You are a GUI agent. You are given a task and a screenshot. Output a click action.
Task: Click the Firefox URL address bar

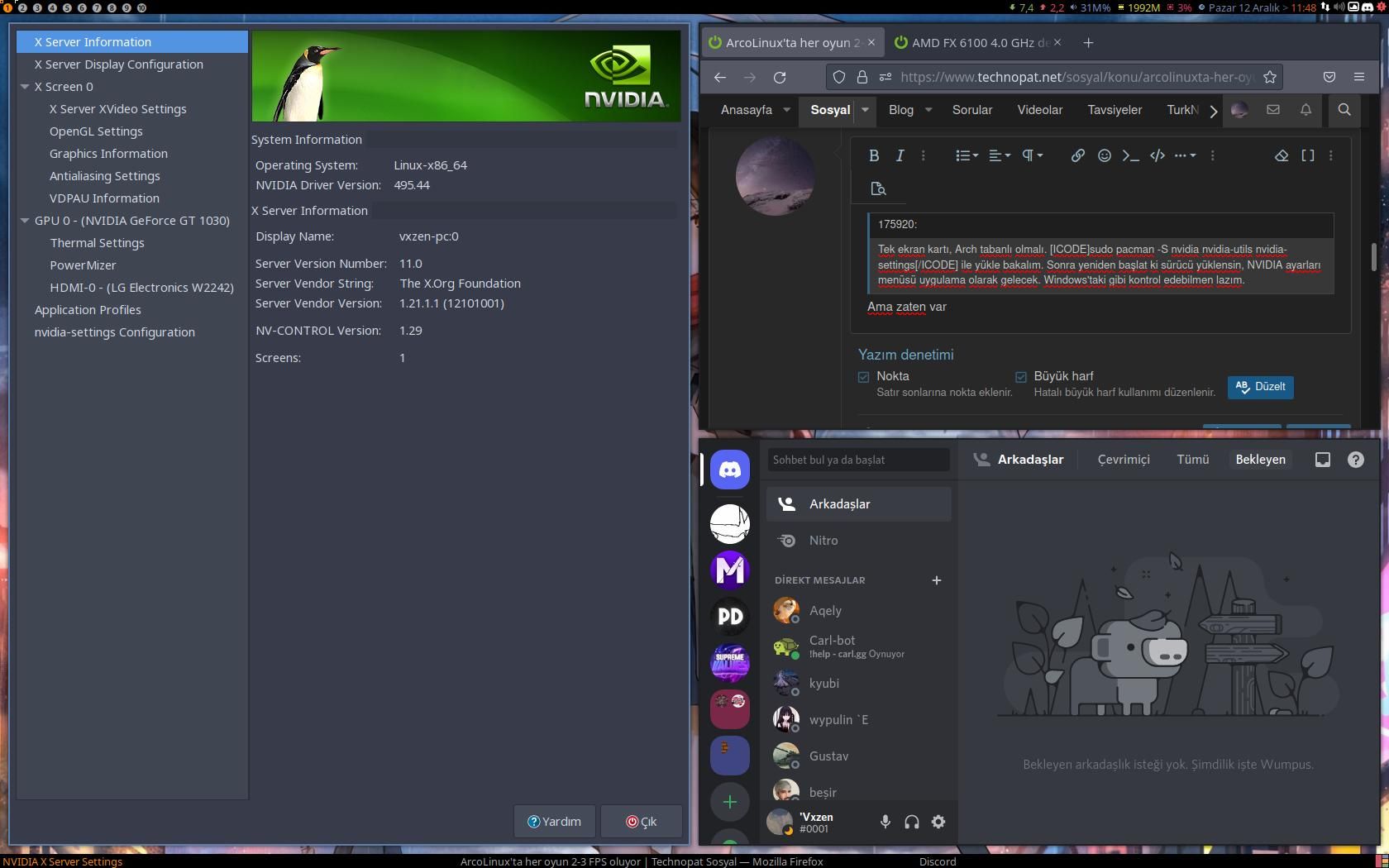point(1054,77)
